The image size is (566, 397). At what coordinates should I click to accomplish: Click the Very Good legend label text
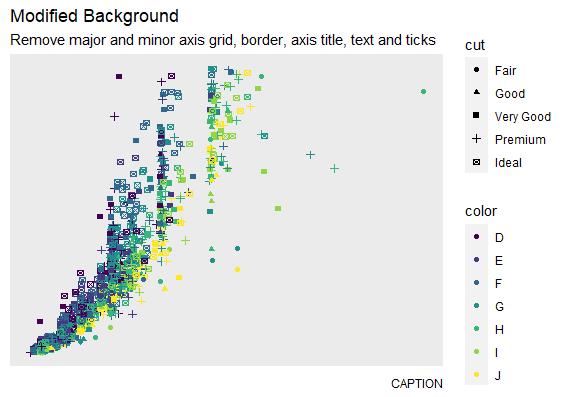click(x=523, y=117)
